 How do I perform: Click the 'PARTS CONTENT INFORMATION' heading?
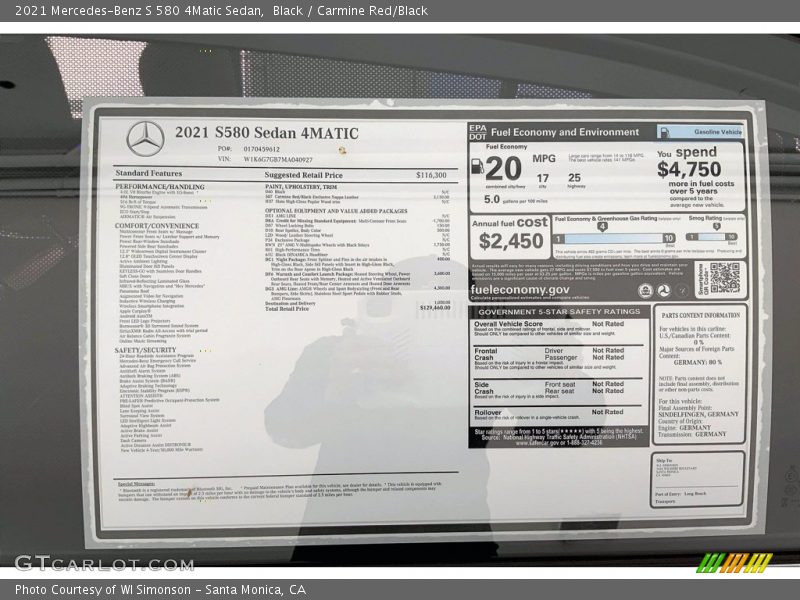[701, 315]
